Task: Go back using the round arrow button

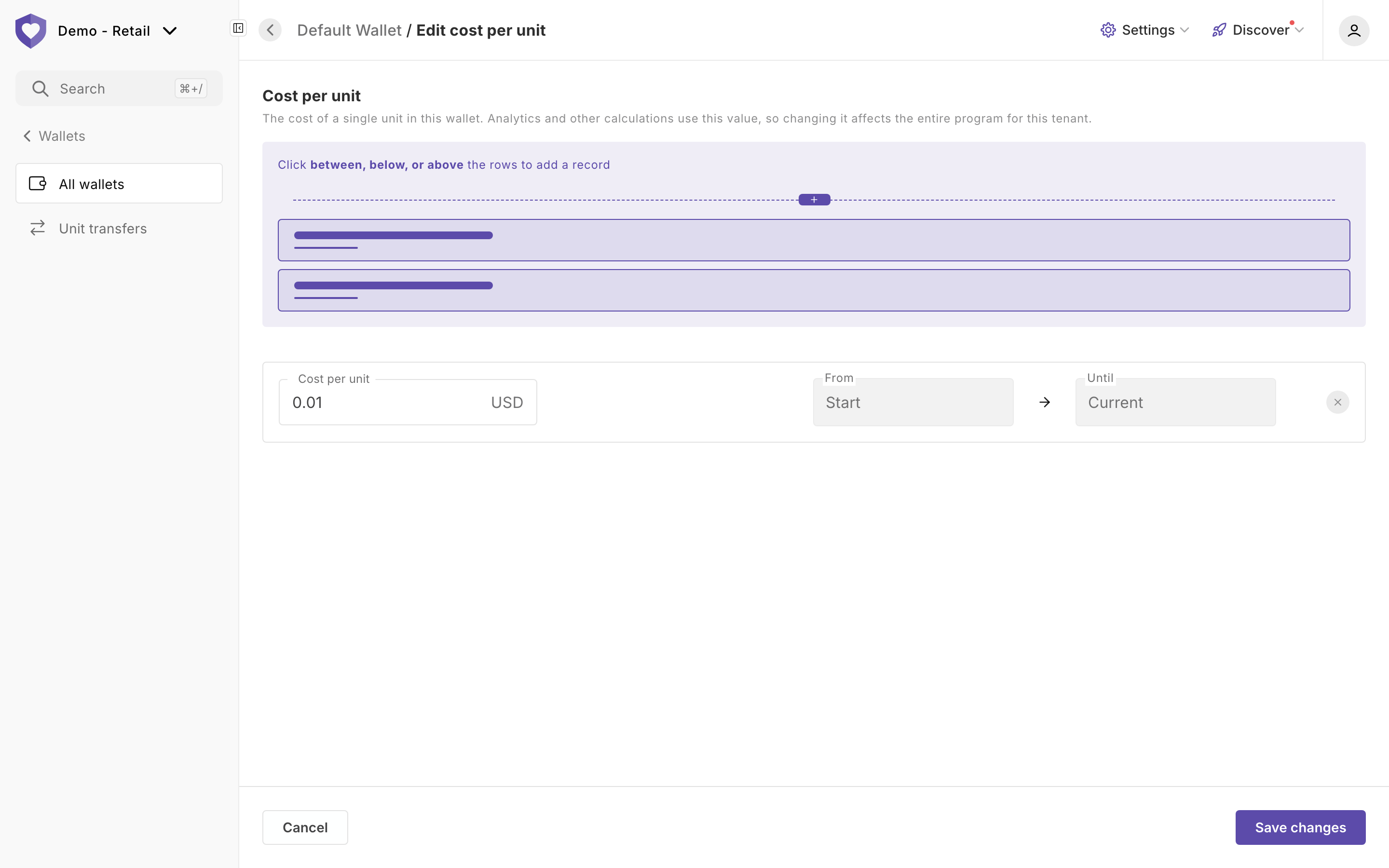Action: tap(270, 30)
